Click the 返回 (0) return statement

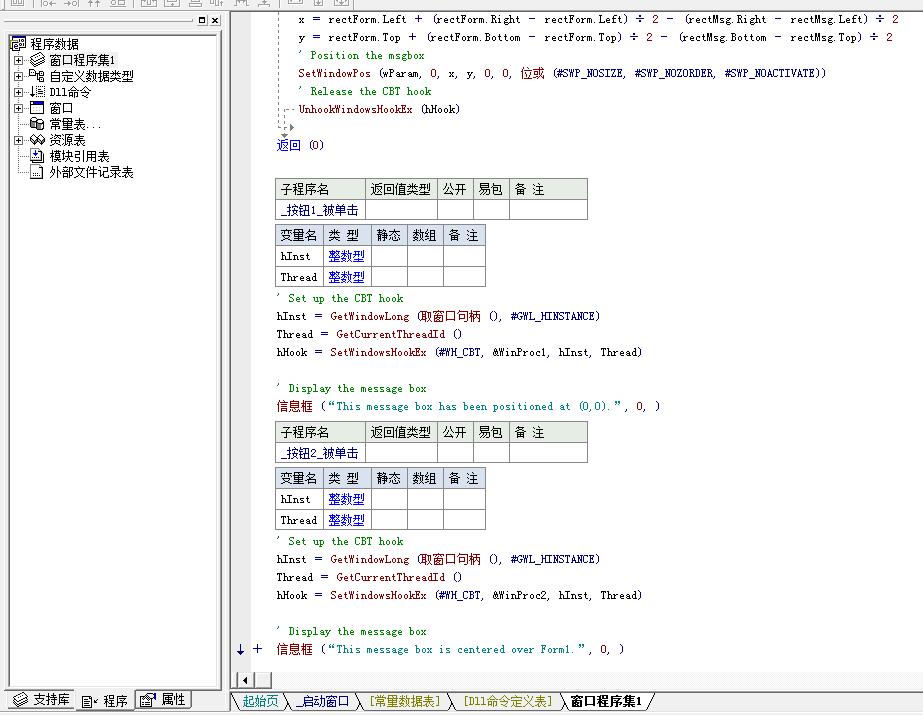pyautogui.click(x=300, y=145)
